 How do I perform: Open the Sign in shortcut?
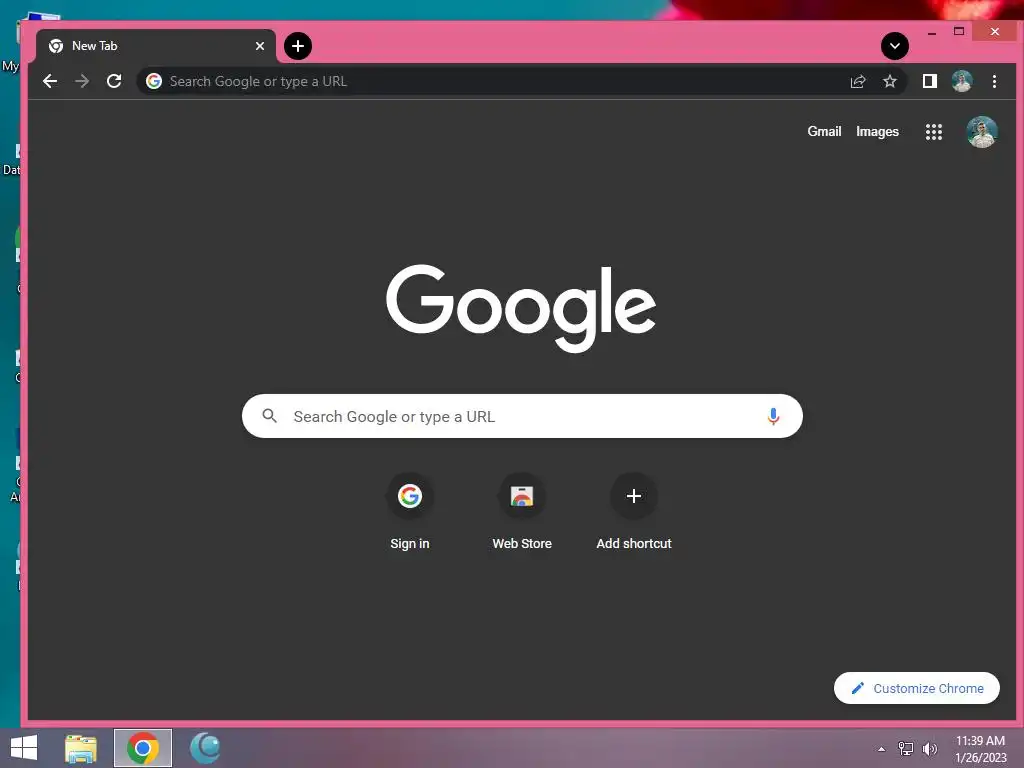409,512
